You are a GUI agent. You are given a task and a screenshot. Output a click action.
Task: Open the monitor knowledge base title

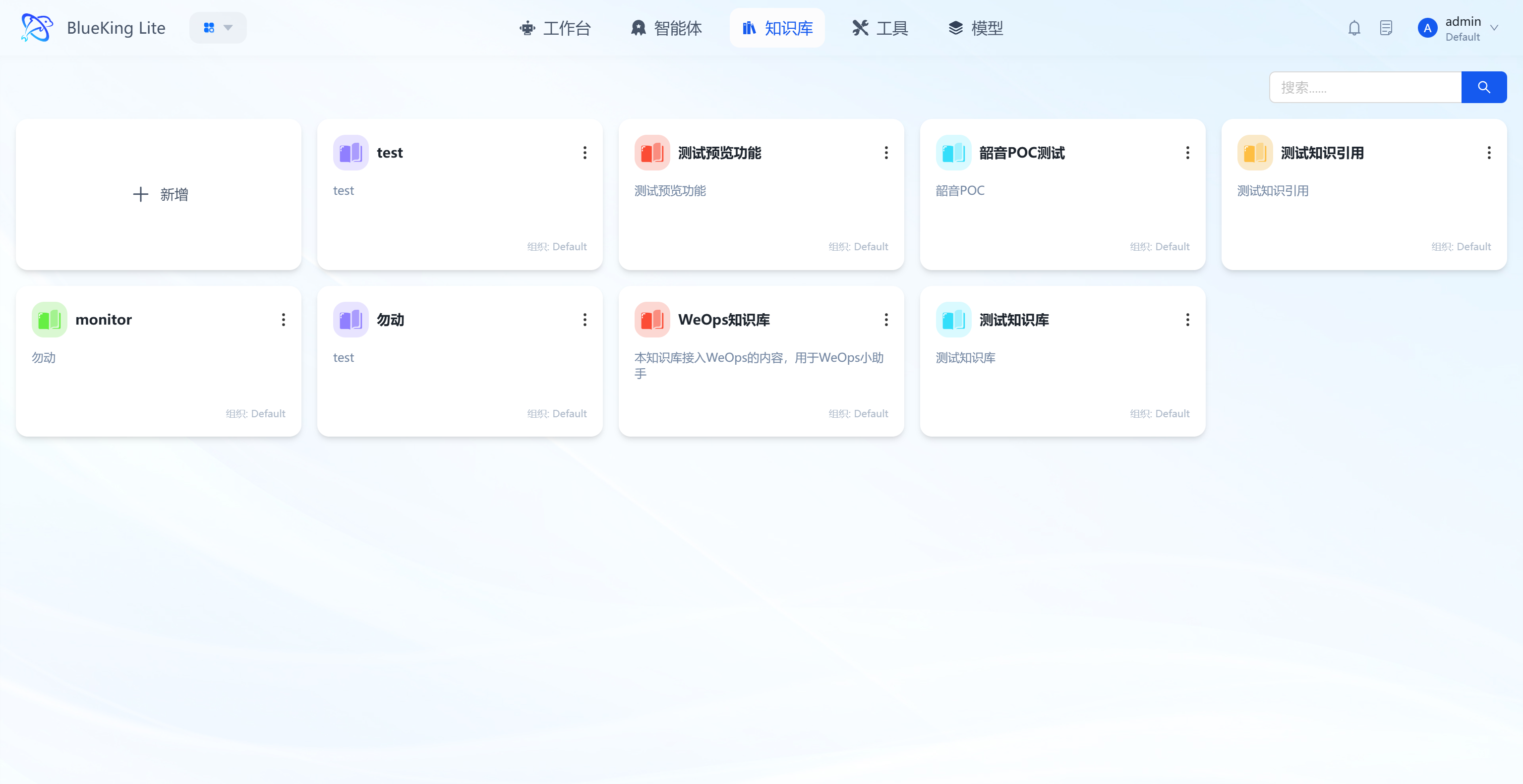click(104, 320)
